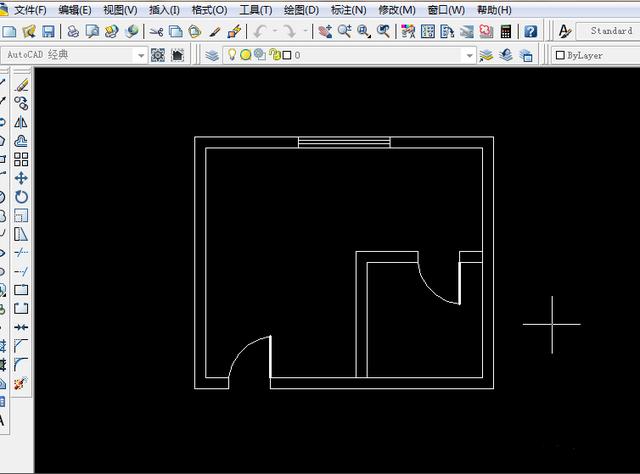
Task: Open the redo history dropdown arrow
Action: click(x=305, y=31)
